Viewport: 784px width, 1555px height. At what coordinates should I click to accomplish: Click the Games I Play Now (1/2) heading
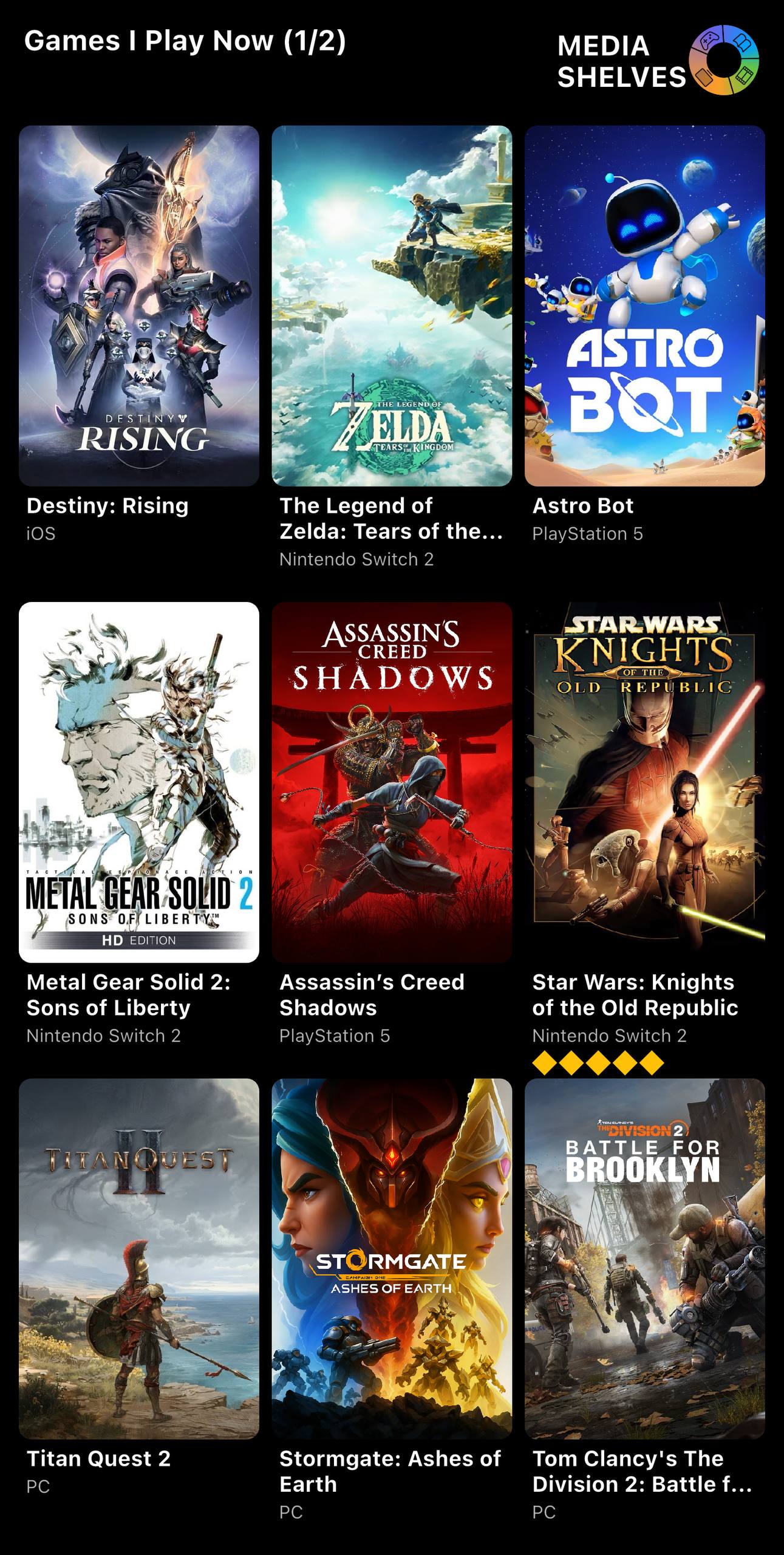(x=185, y=41)
